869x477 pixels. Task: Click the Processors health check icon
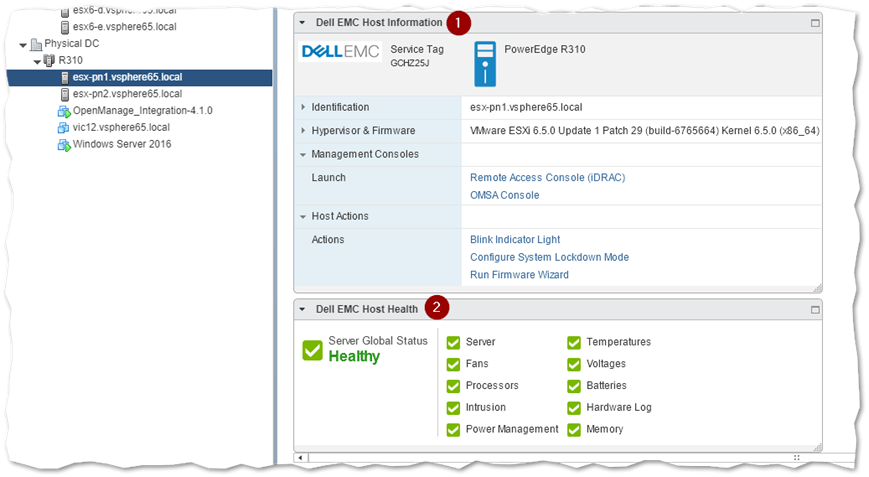pyautogui.click(x=453, y=386)
